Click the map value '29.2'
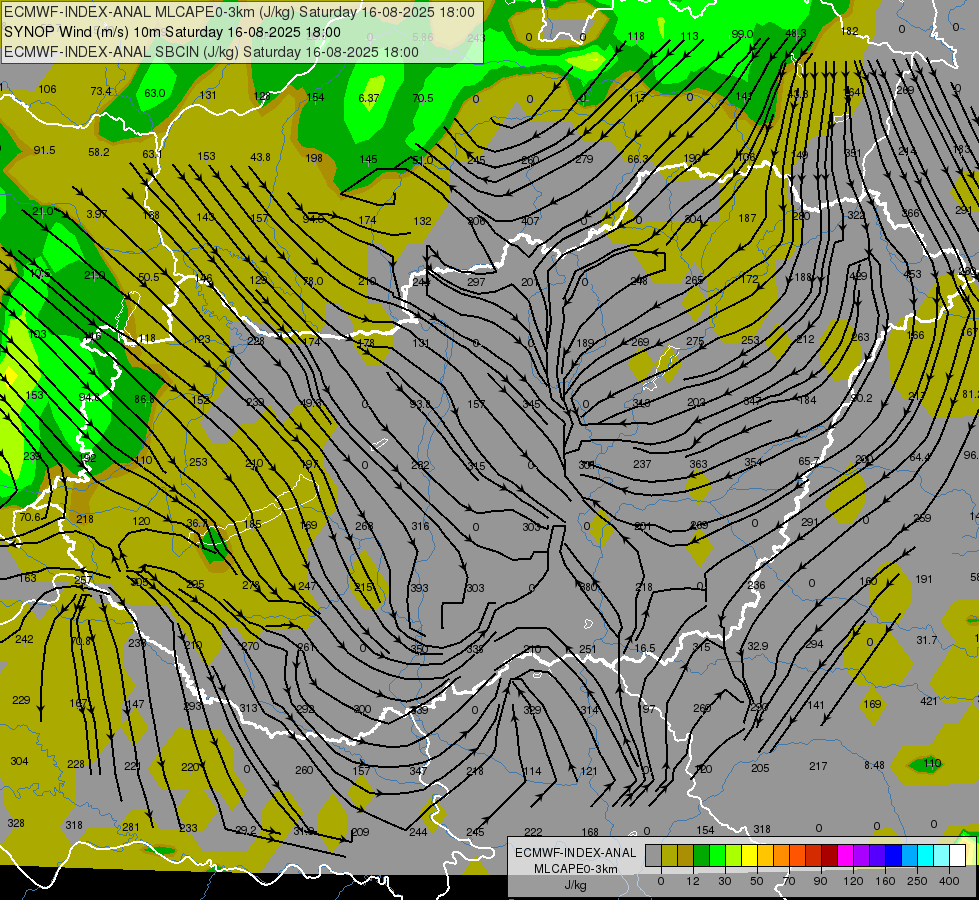This screenshot has width=979, height=900. point(245,830)
